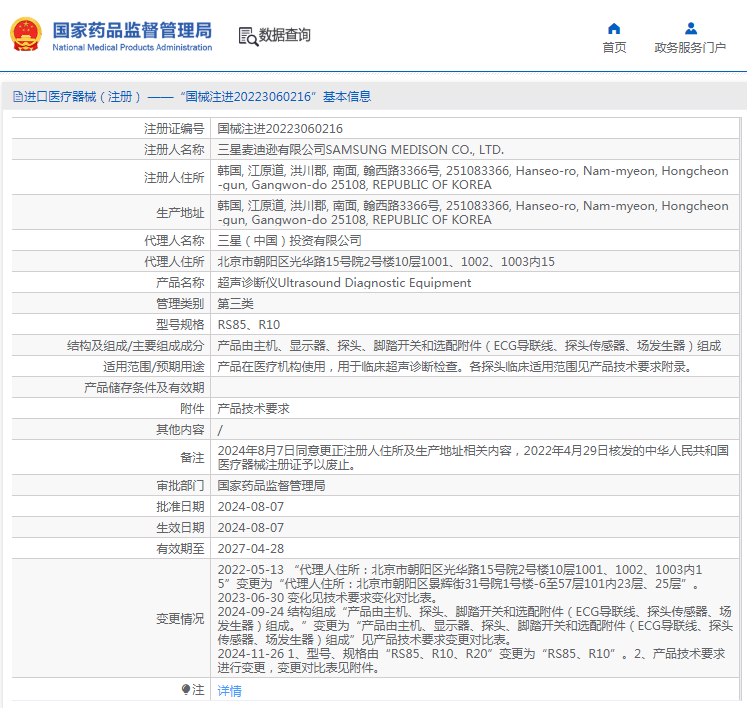Click the 适用范围/预期用途 description value

pyautogui.click(x=455, y=366)
